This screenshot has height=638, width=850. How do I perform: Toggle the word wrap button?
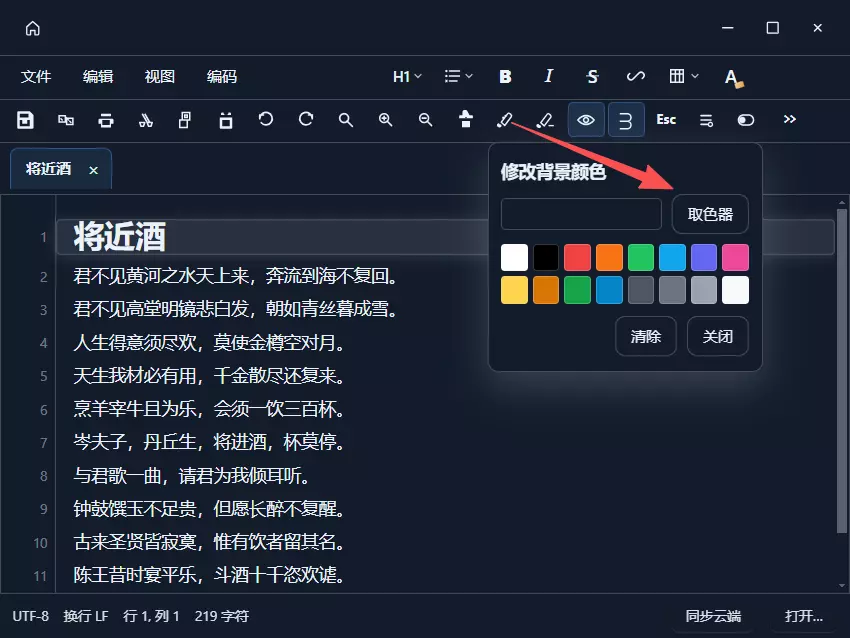click(x=626, y=120)
